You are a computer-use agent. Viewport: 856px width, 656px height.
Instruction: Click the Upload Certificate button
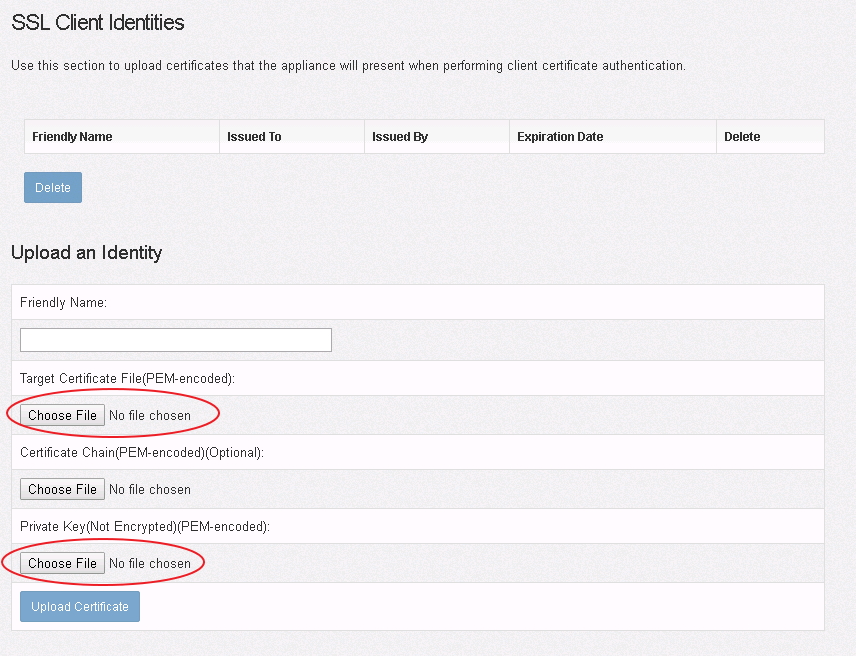pyautogui.click(x=80, y=606)
